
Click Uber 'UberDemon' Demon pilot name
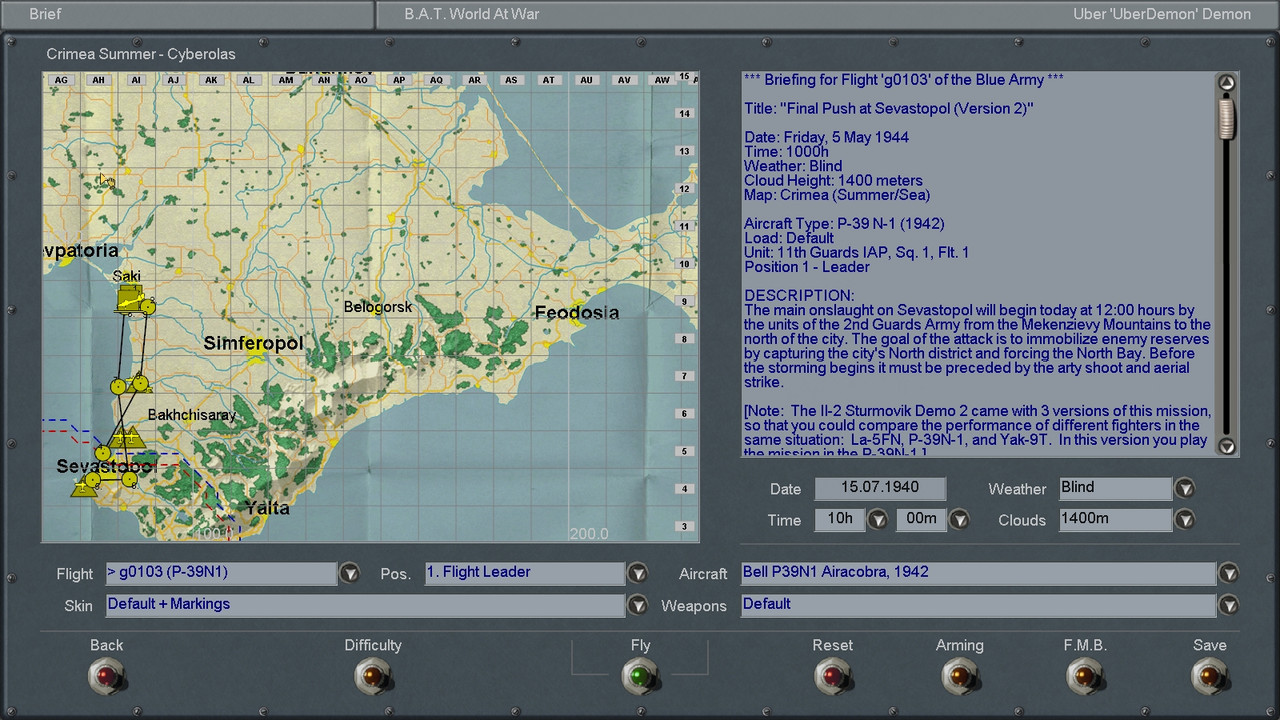click(x=1162, y=14)
